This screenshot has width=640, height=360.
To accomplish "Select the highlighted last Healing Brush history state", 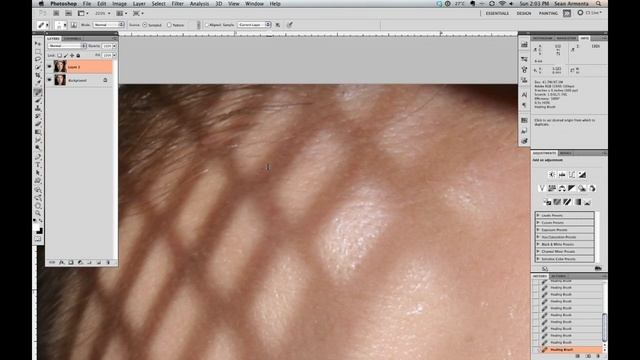I will [570, 350].
